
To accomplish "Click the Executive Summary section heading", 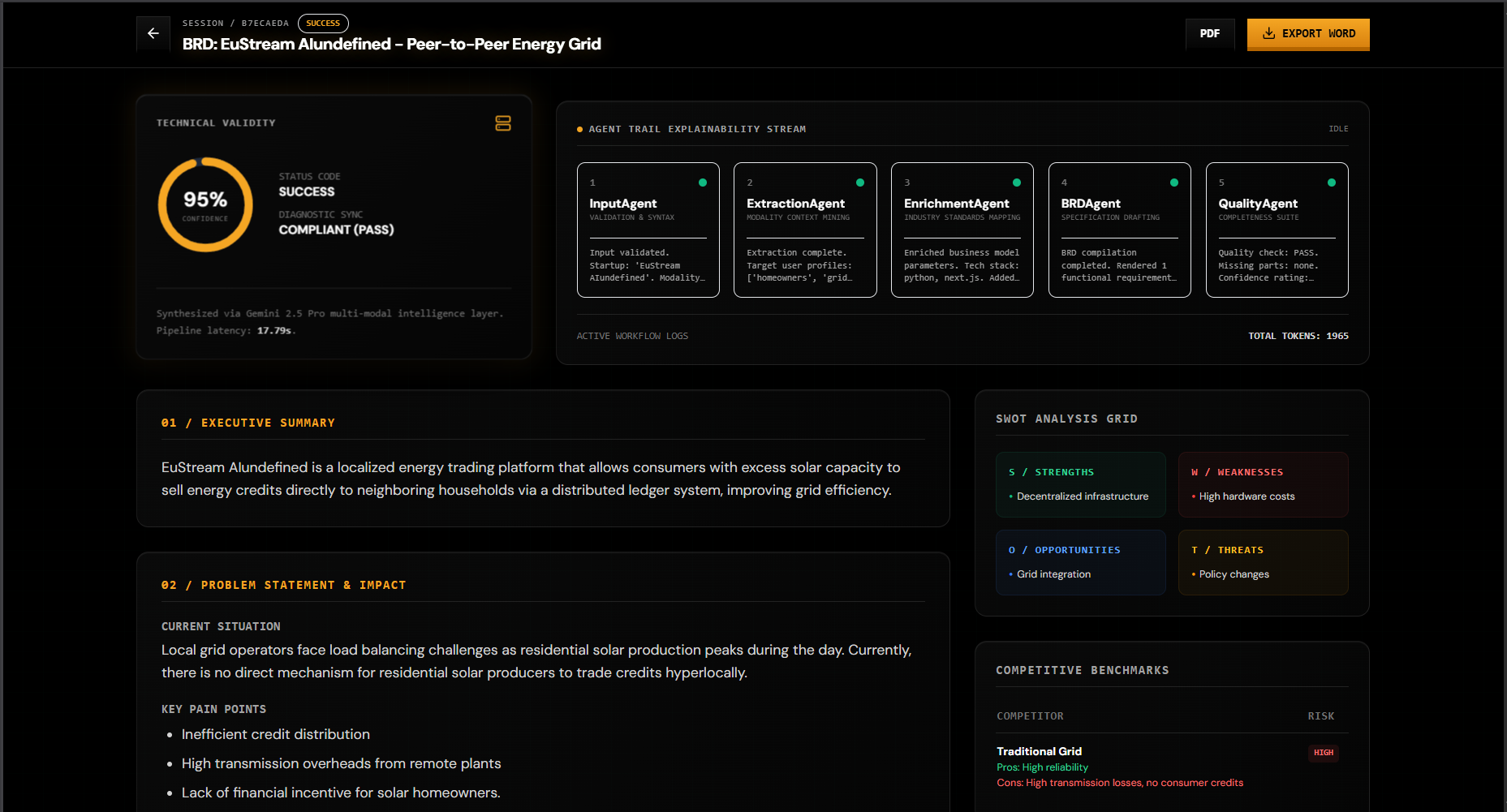I will 248,423.
